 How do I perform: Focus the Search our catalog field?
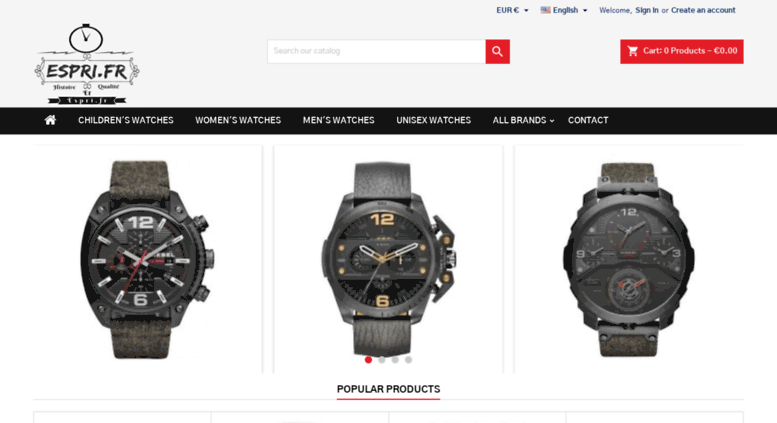[x=377, y=52]
